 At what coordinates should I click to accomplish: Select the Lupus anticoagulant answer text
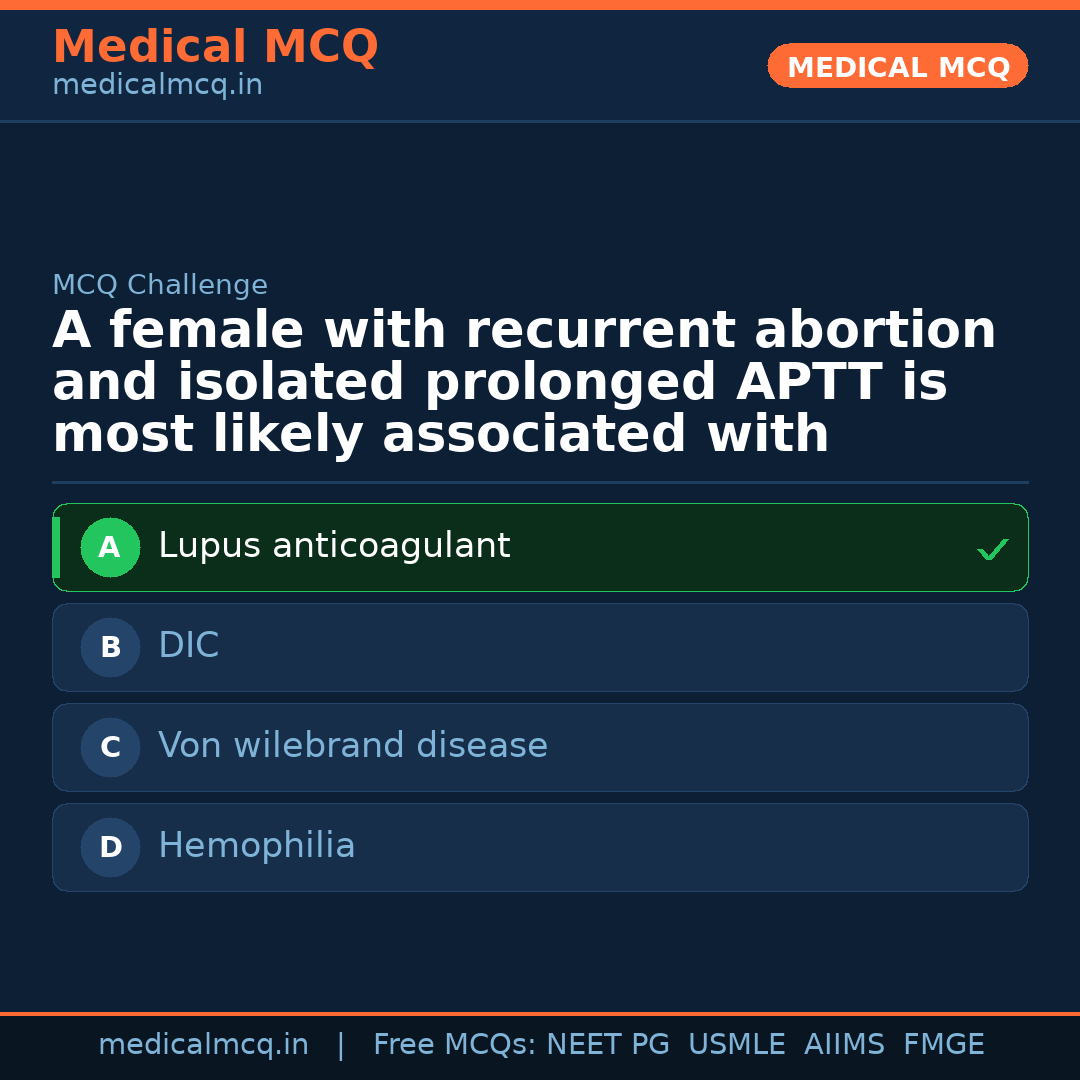pyautogui.click(x=334, y=546)
